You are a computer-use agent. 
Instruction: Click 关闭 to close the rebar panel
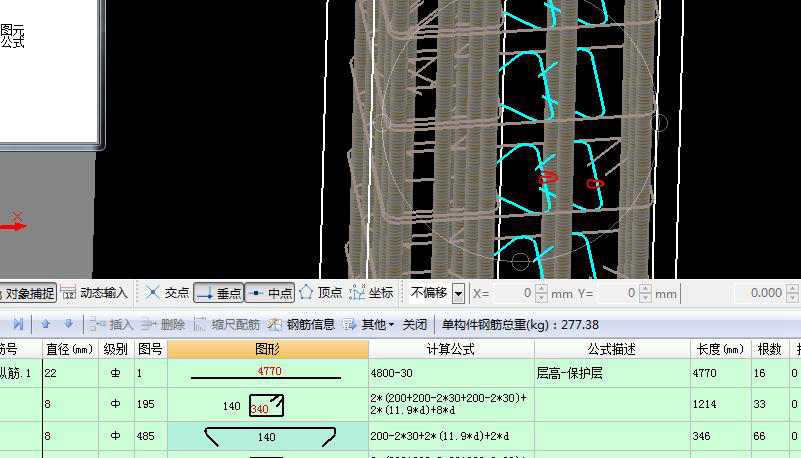tap(414, 324)
